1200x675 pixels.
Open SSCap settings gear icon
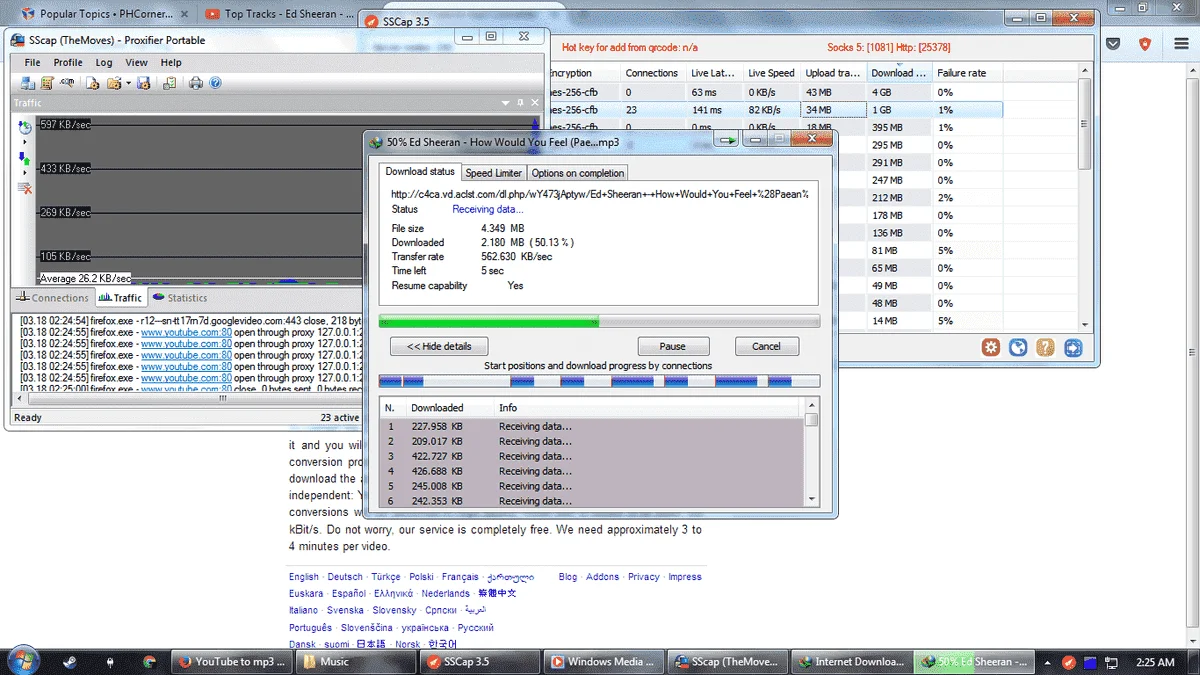pyautogui.click(x=991, y=348)
